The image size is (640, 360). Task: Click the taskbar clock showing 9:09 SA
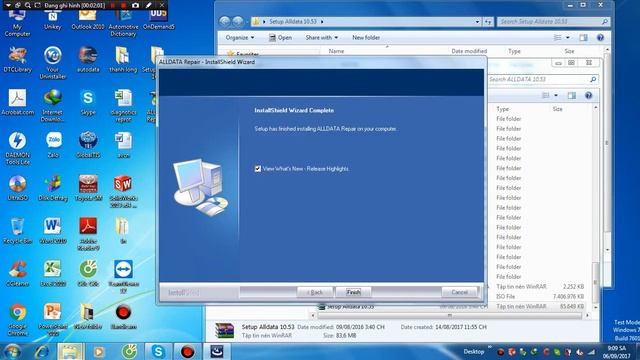coord(616,352)
